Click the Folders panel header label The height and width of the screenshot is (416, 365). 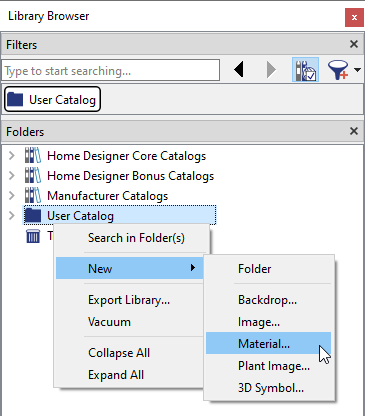point(25,132)
